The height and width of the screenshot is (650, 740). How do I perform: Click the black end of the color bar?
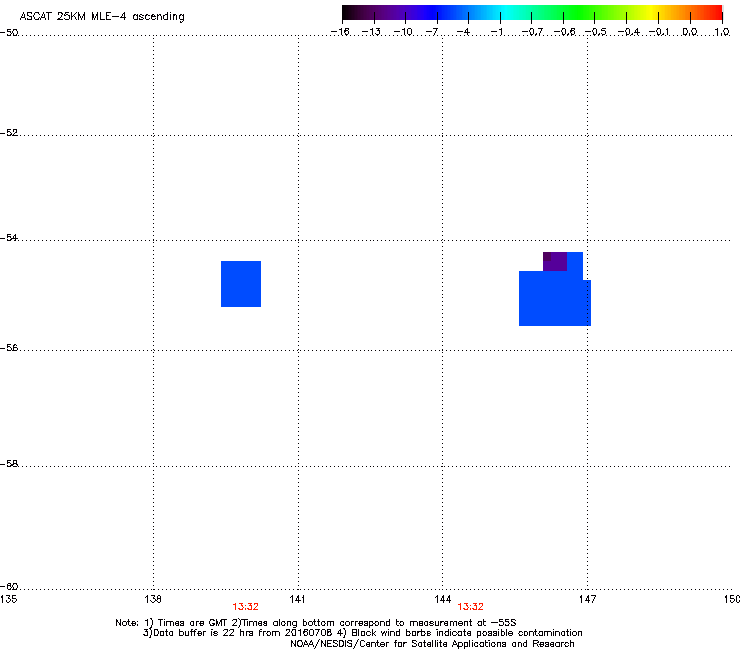pyautogui.click(x=349, y=12)
